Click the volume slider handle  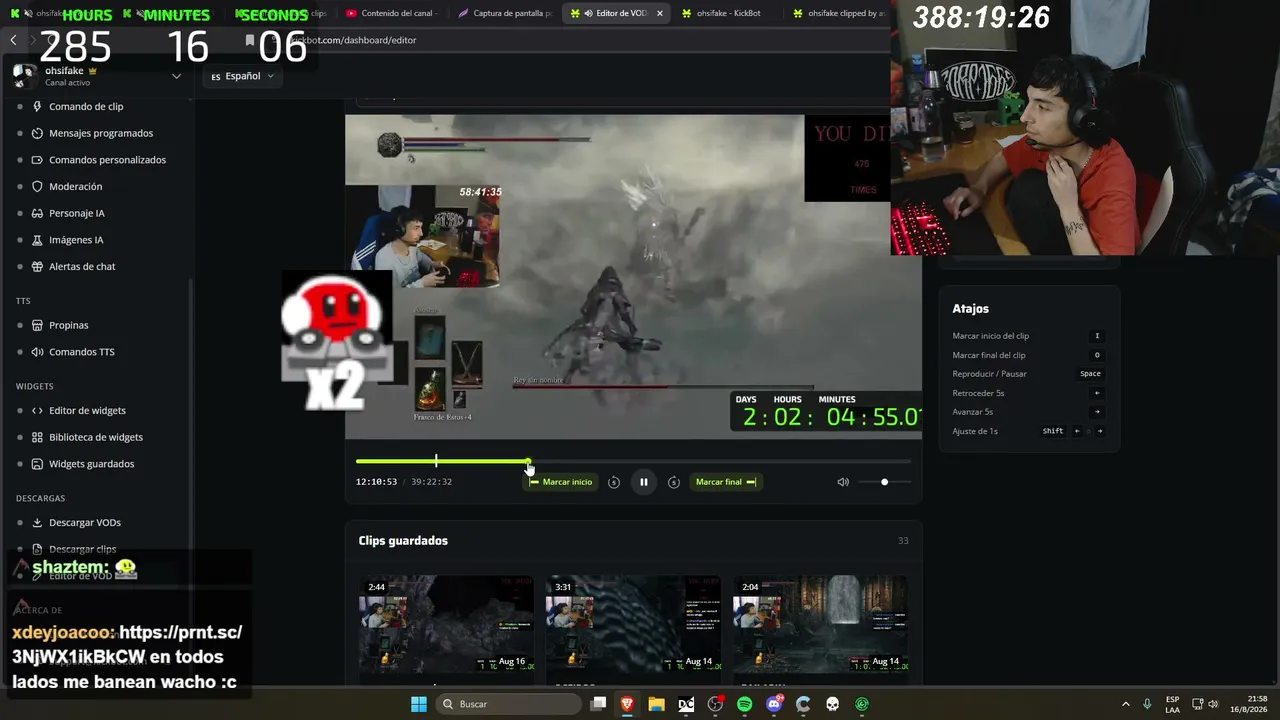(884, 482)
